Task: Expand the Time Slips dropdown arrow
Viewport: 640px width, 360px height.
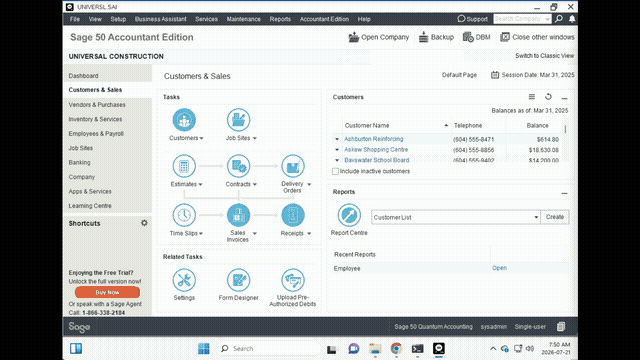Action: 201,233
